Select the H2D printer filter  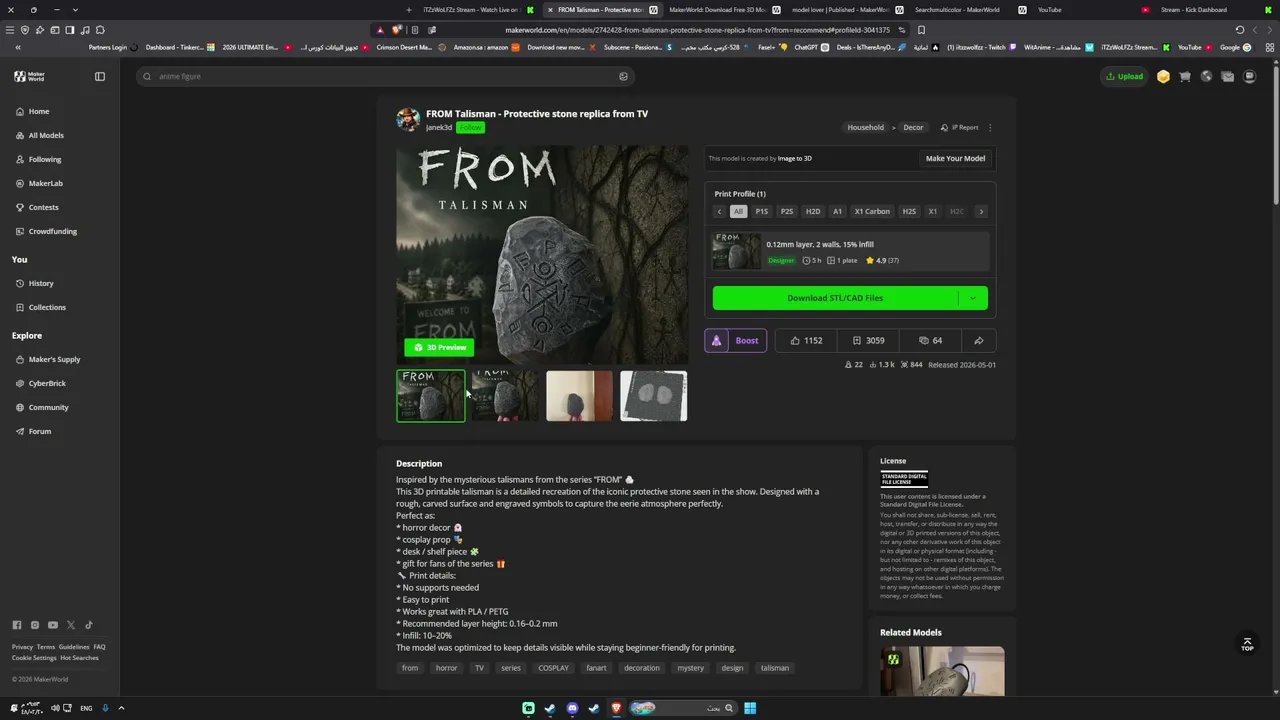point(813,212)
